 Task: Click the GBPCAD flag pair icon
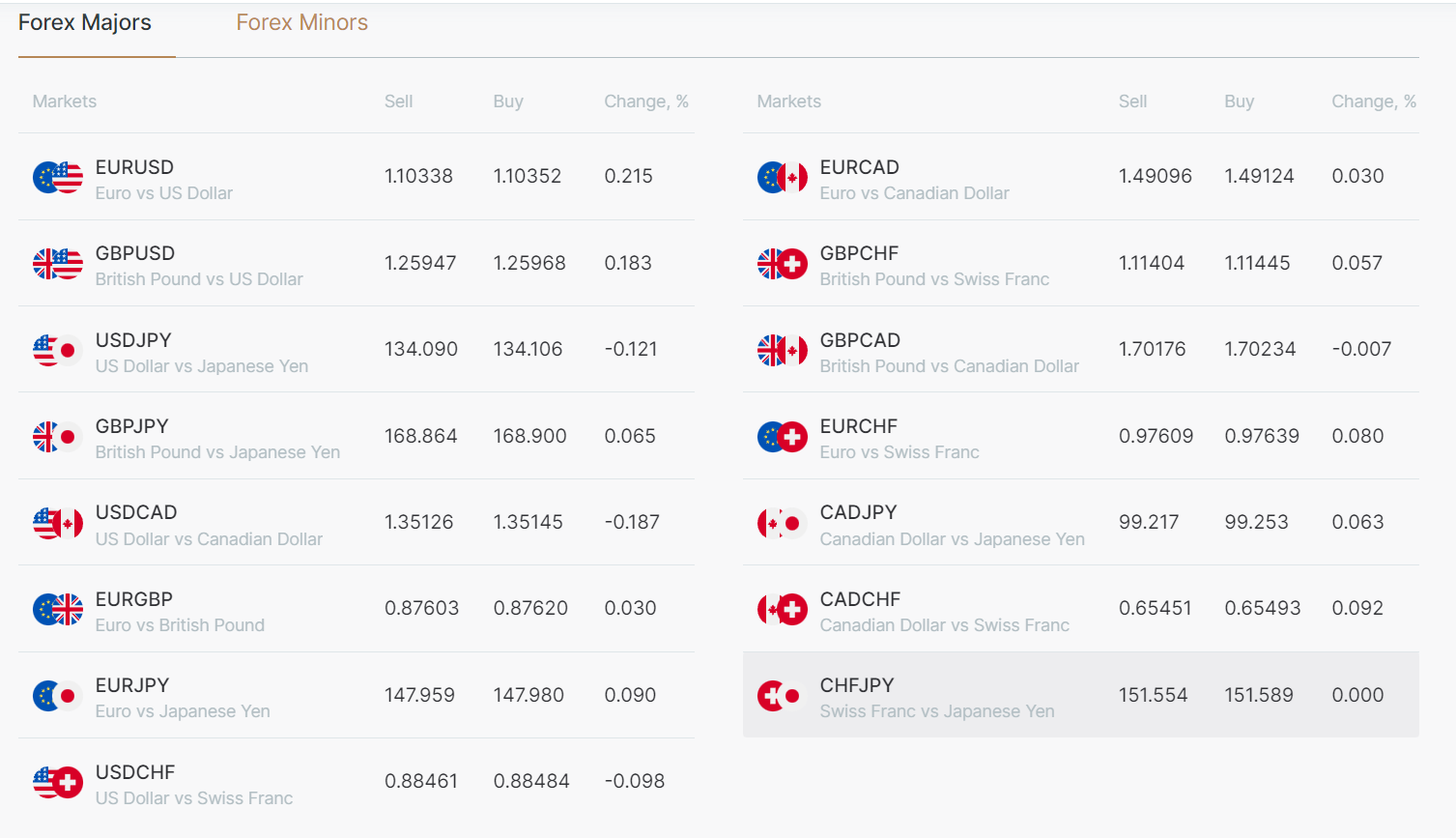(783, 351)
